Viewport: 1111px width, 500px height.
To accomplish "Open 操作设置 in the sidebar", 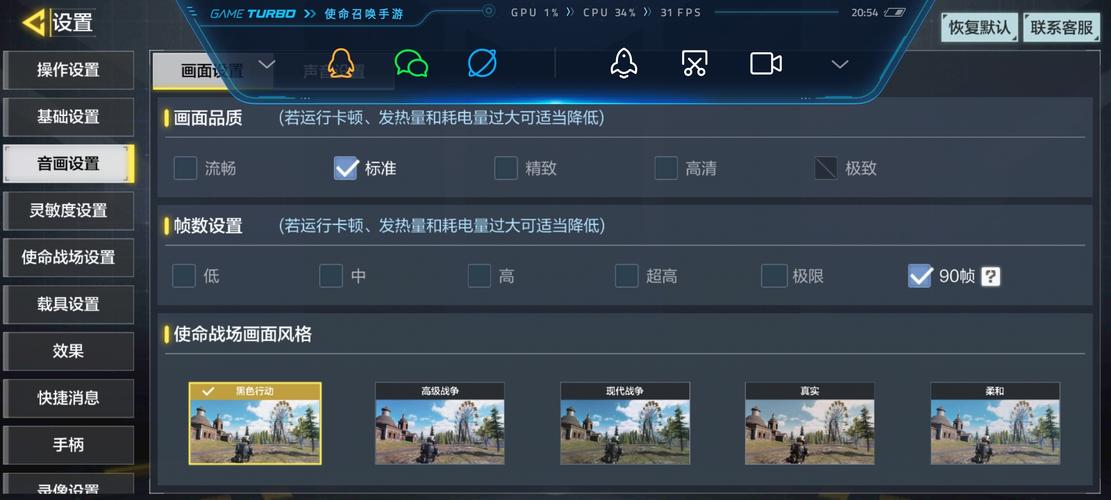I will [x=68, y=70].
